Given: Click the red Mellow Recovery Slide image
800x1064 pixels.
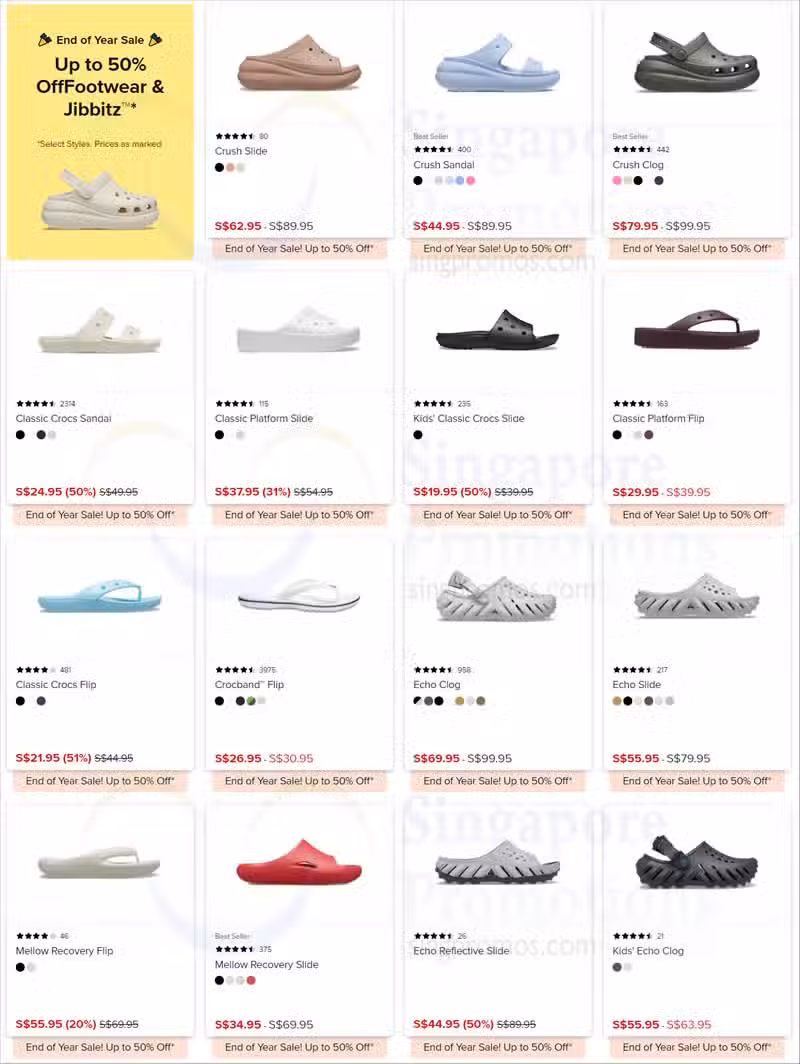Looking at the screenshot, I should [299, 862].
